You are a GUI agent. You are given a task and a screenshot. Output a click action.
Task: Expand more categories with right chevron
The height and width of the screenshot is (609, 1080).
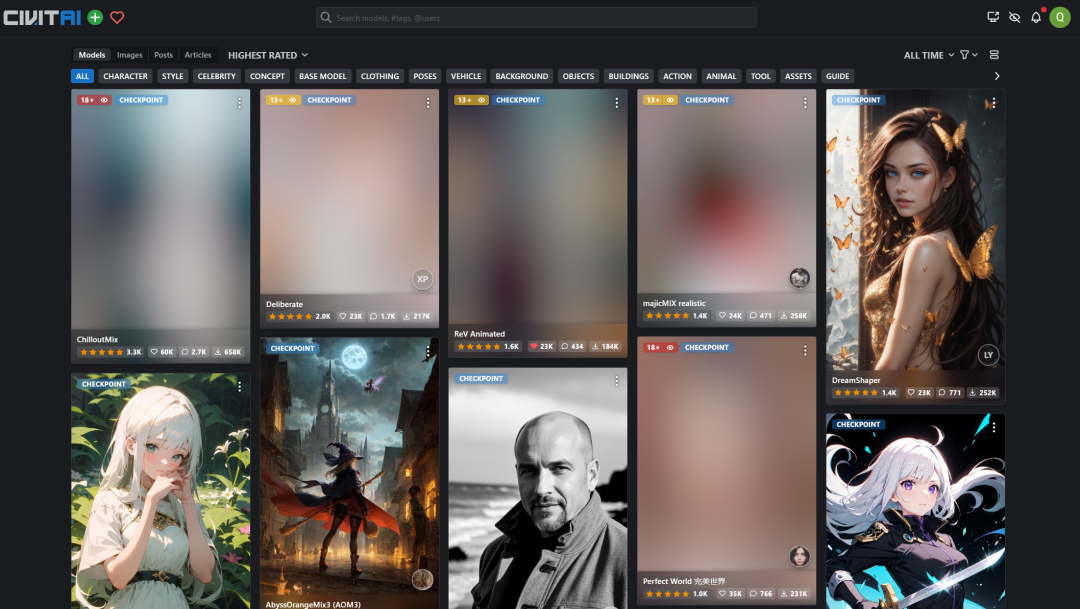click(997, 76)
